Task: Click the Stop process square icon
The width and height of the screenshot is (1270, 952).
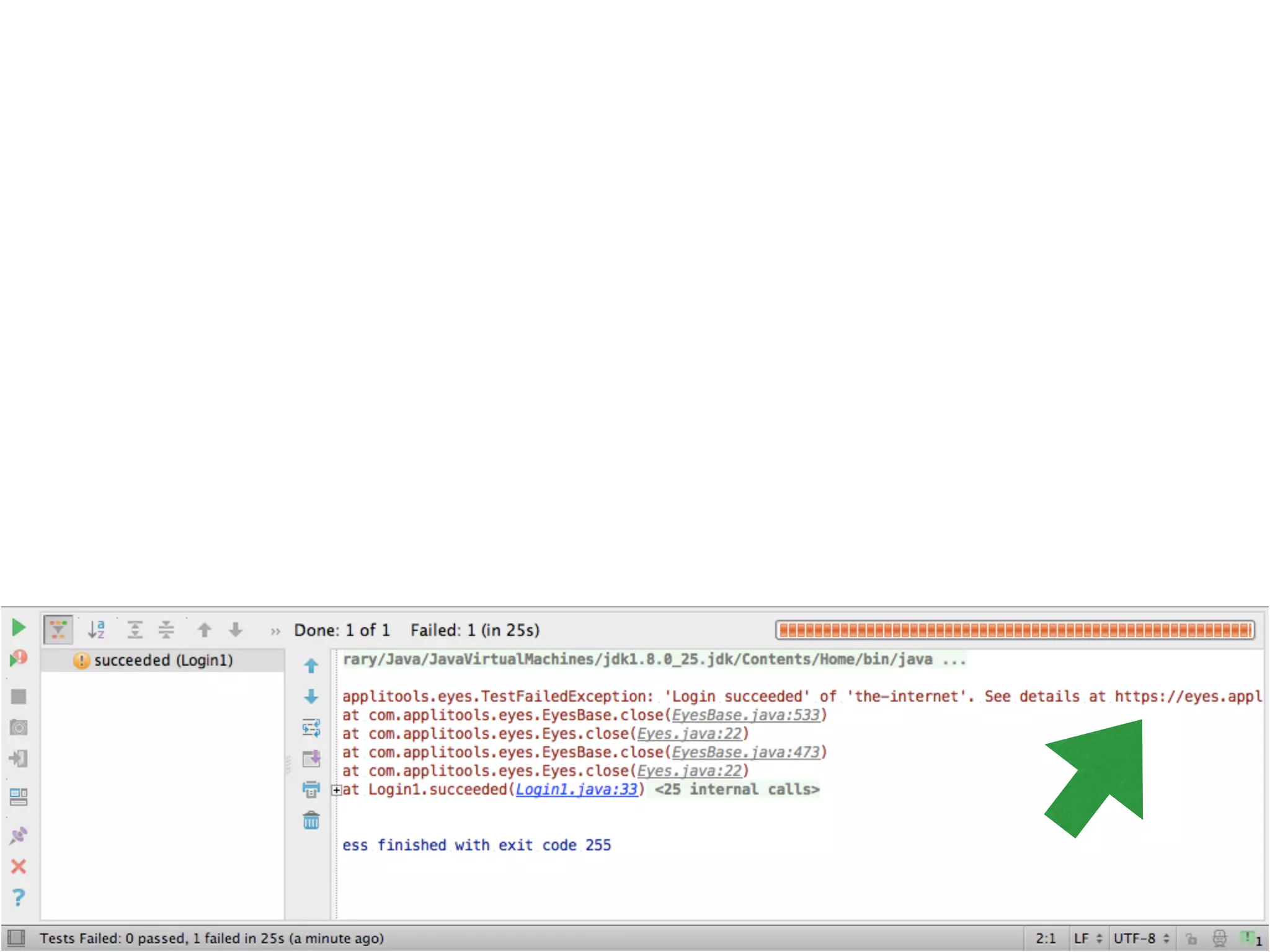Action: pyautogui.click(x=19, y=697)
